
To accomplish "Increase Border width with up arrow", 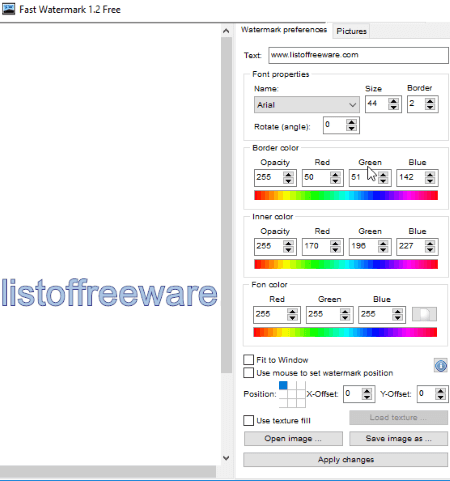I will pos(430,101).
